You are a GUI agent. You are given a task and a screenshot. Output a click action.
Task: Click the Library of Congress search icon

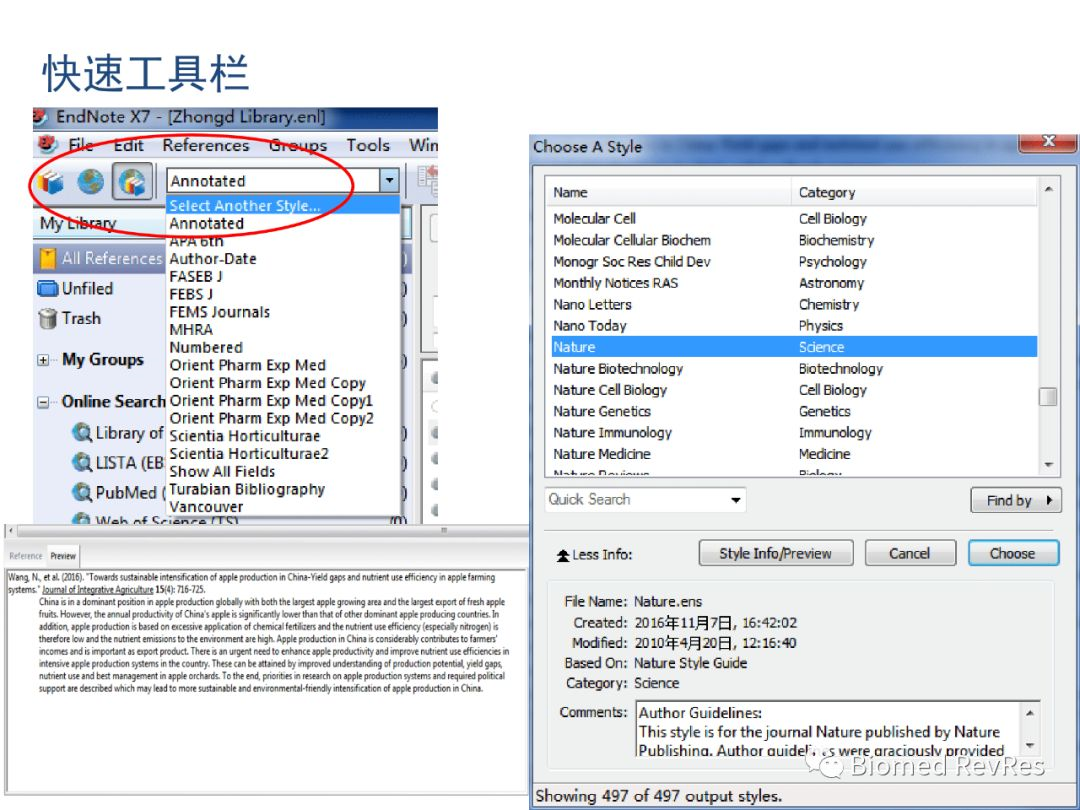click(83, 433)
